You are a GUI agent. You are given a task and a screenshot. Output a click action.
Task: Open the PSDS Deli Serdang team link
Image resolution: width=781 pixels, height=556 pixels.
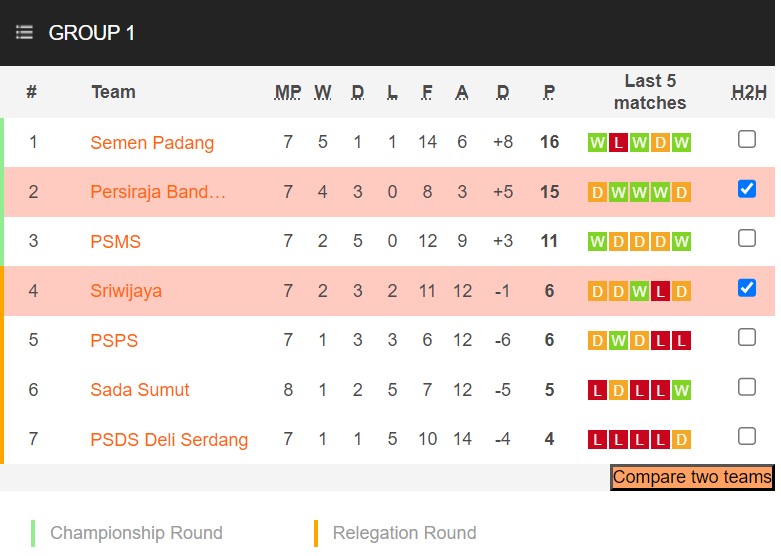(x=169, y=439)
